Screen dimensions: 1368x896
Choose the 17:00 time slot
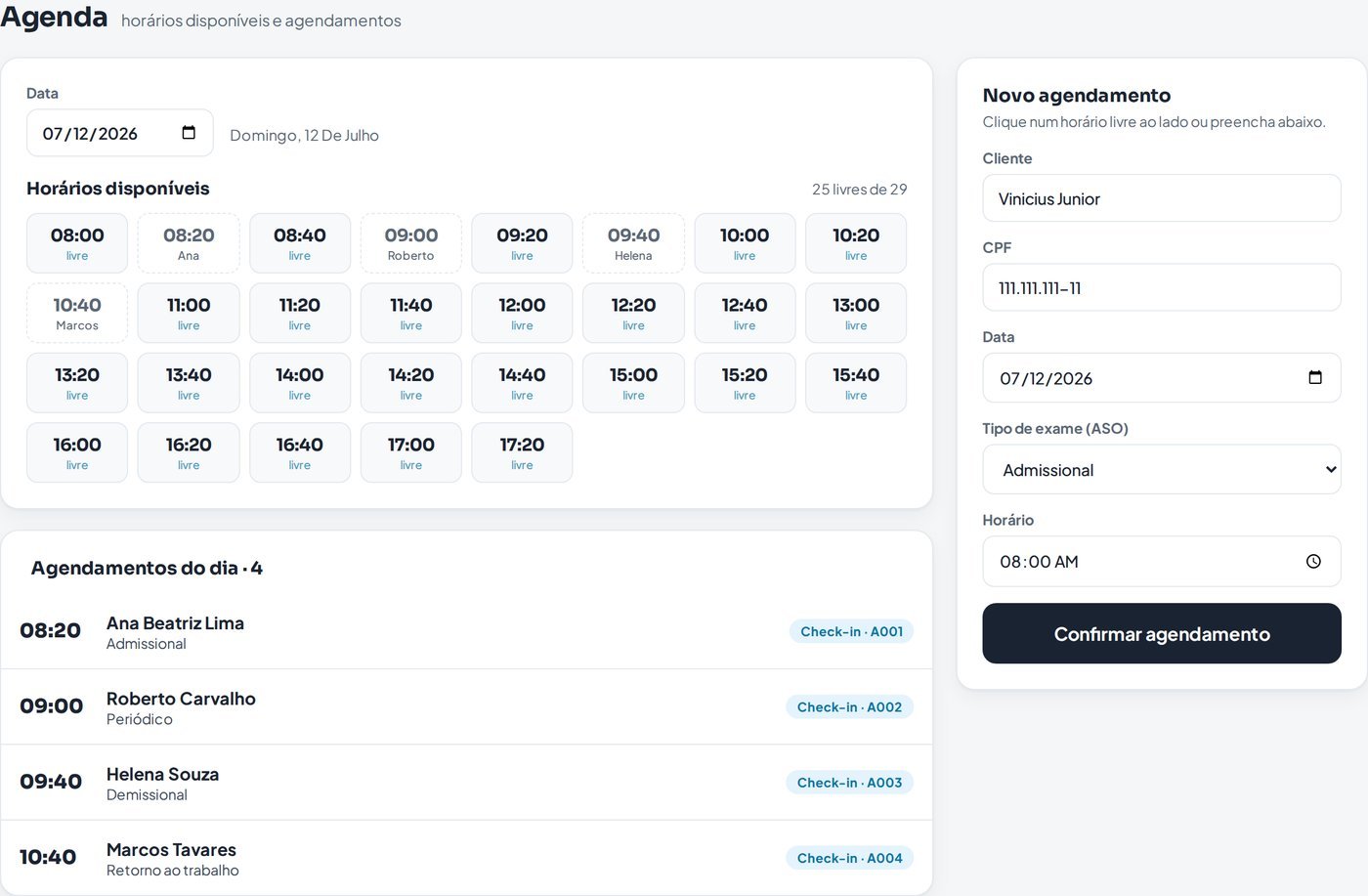(x=411, y=452)
